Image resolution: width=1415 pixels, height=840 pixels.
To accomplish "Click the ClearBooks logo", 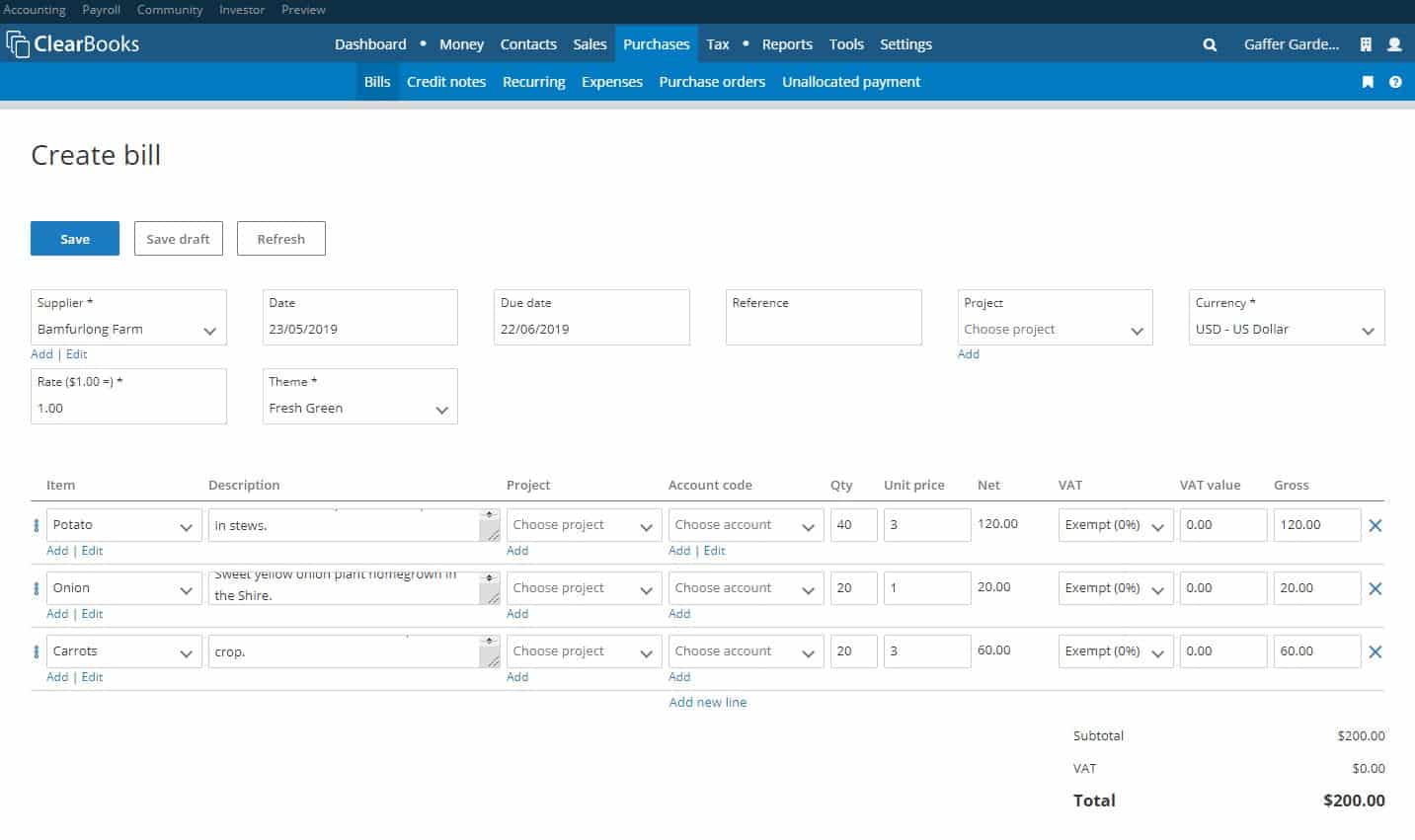I will 73,43.
